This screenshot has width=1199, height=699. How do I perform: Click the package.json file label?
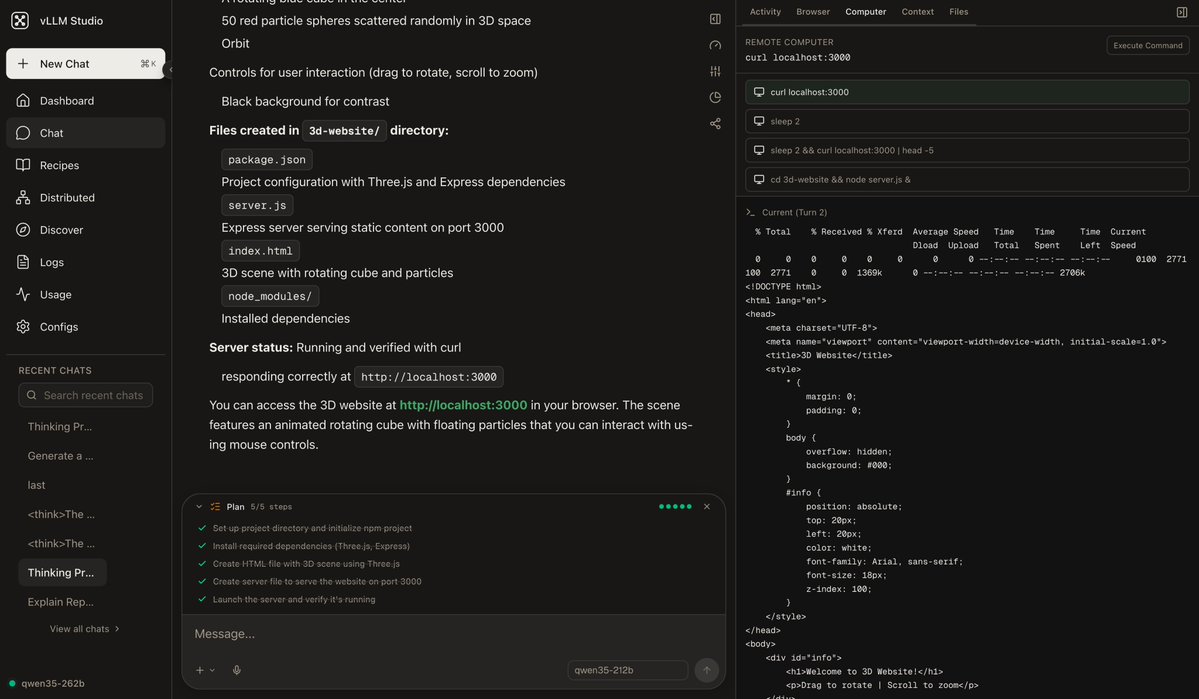(267, 159)
